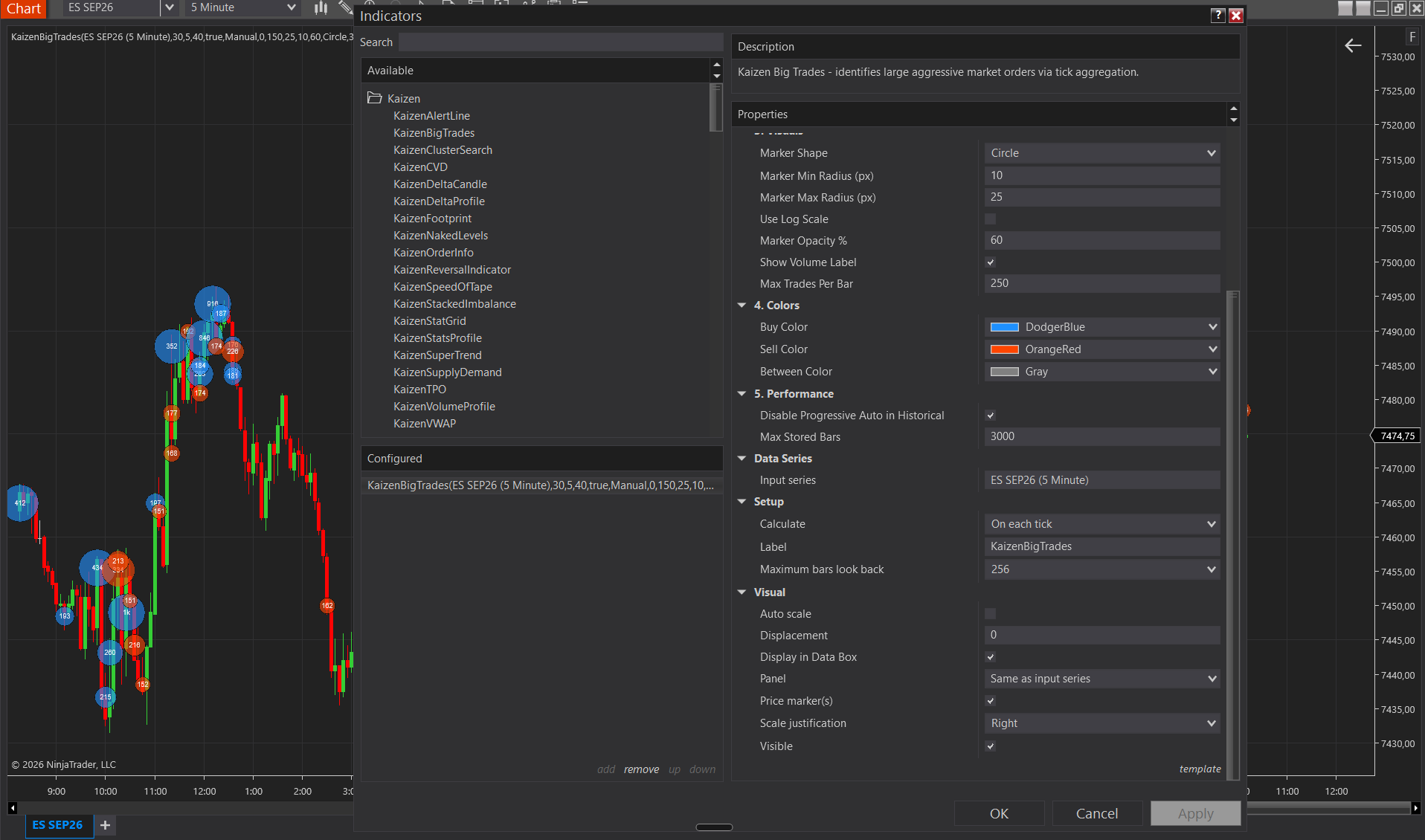Click the Marker Opacity % field
This screenshot has height=840, width=1425.
click(x=1102, y=240)
